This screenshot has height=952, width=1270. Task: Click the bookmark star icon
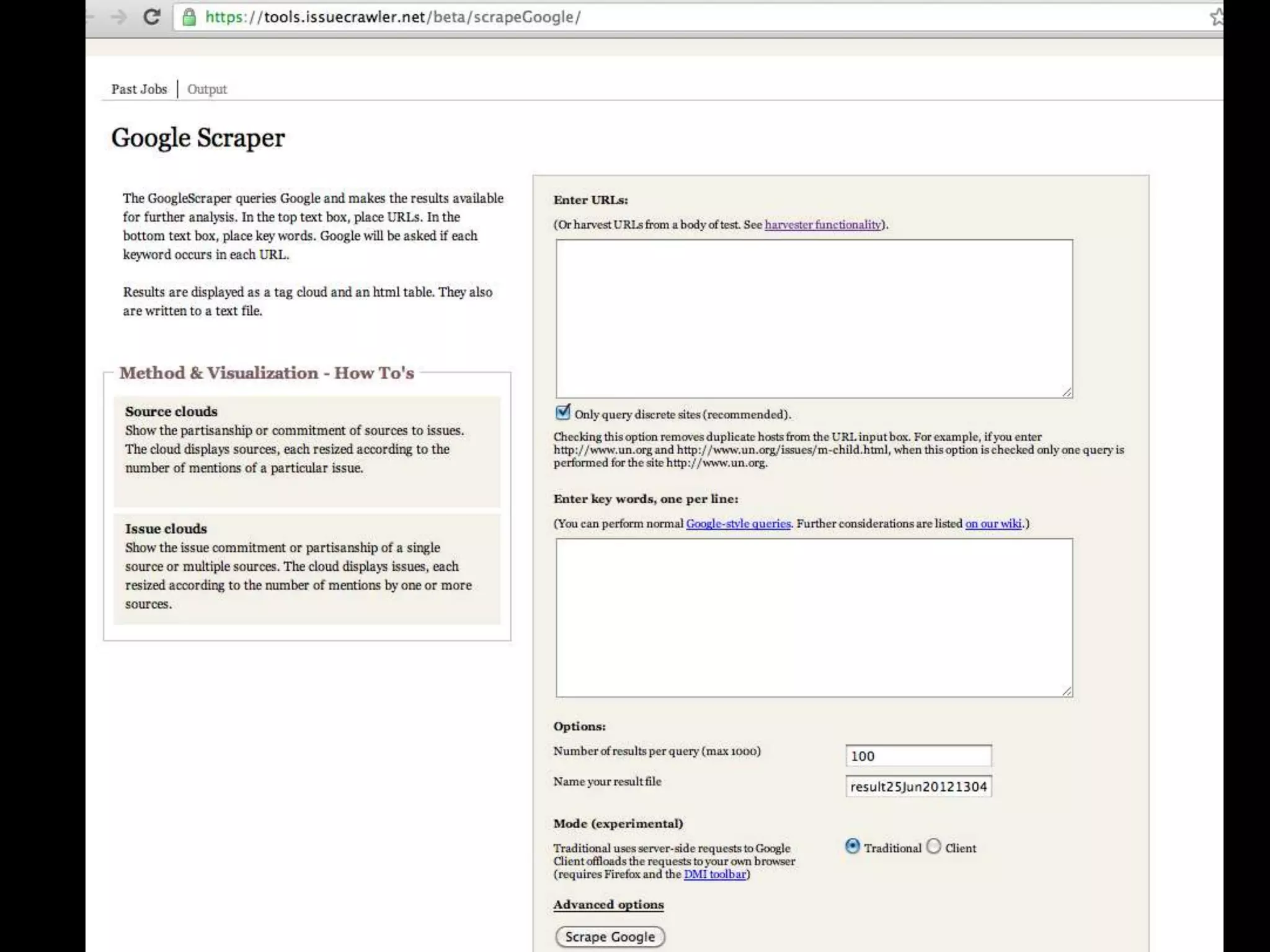(1217, 17)
